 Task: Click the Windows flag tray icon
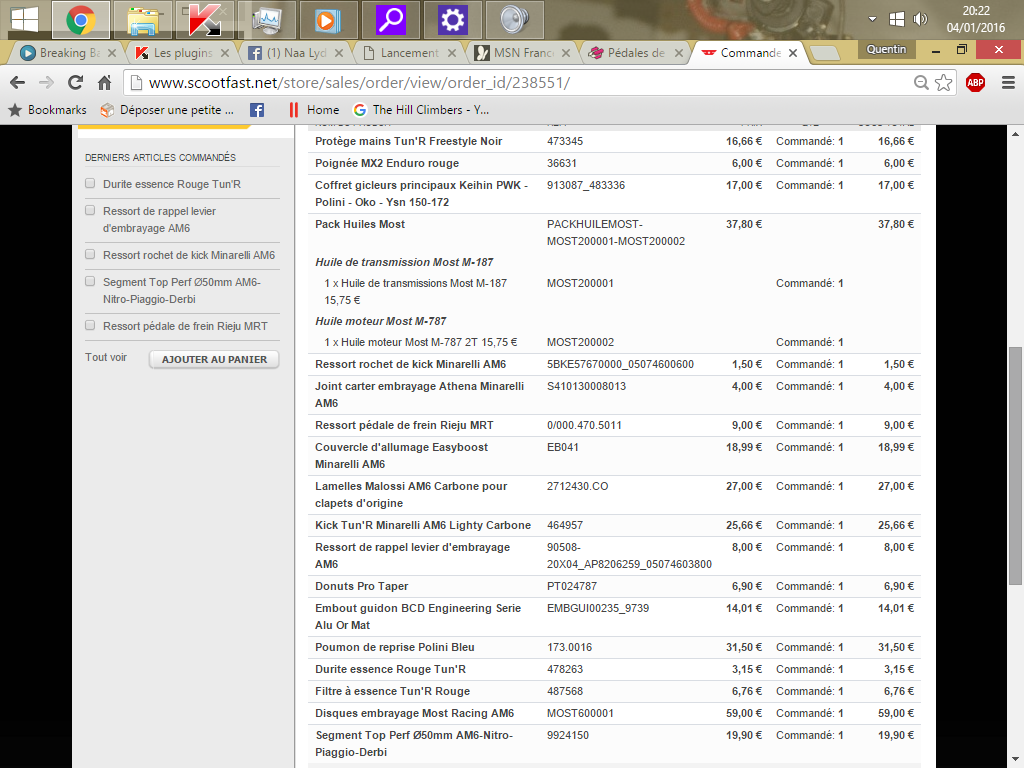pyautogui.click(x=897, y=19)
